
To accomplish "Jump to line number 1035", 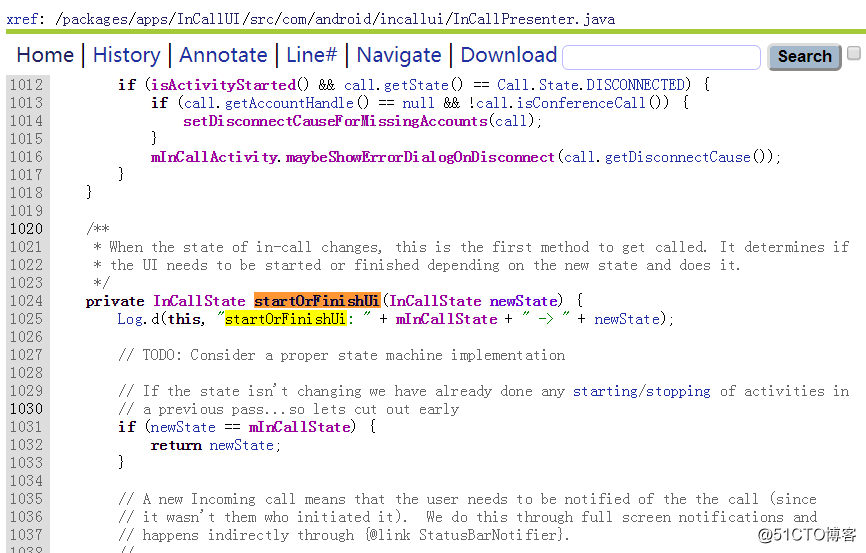I will pos(26,499).
